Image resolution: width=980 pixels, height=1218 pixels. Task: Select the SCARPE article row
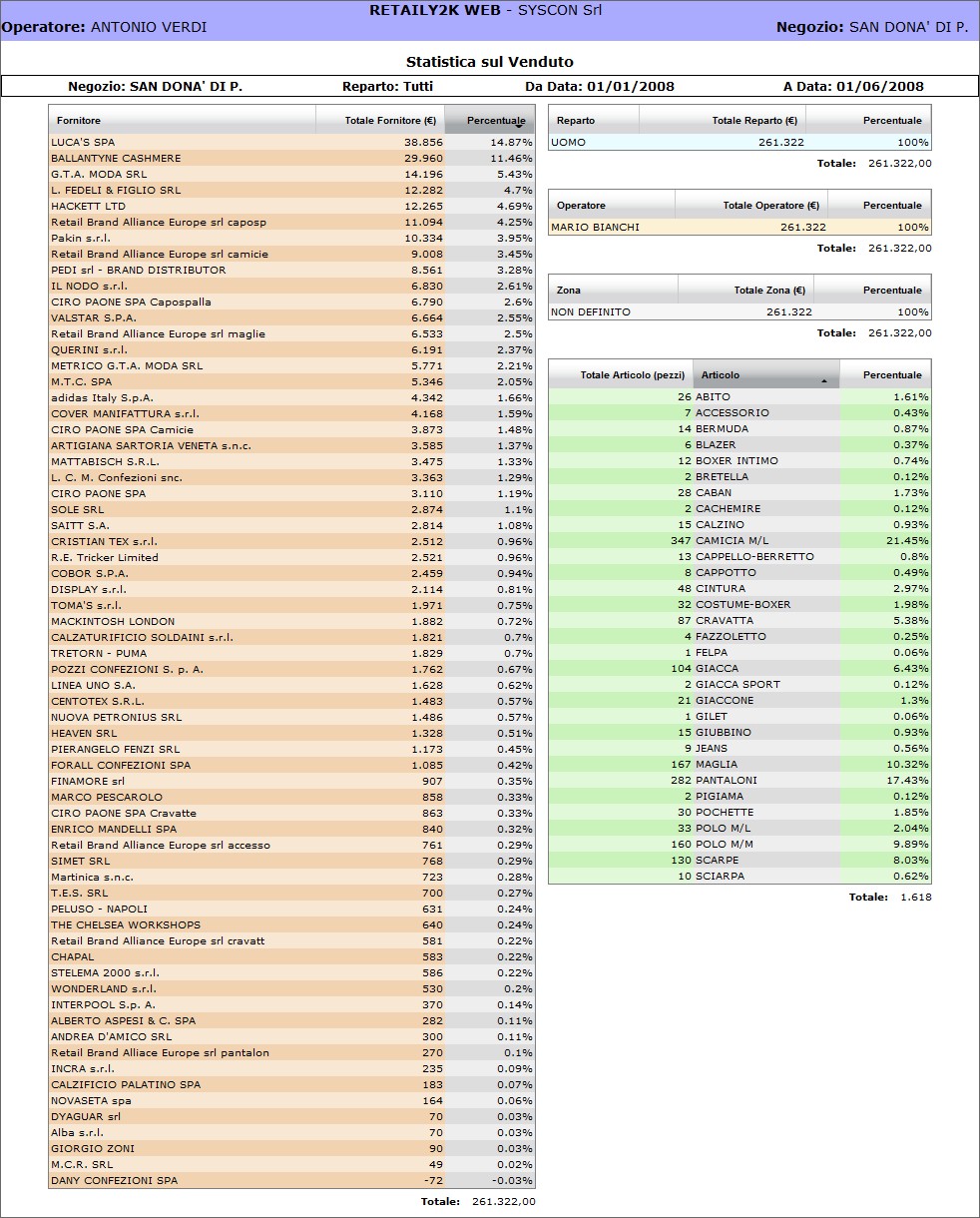(739, 861)
